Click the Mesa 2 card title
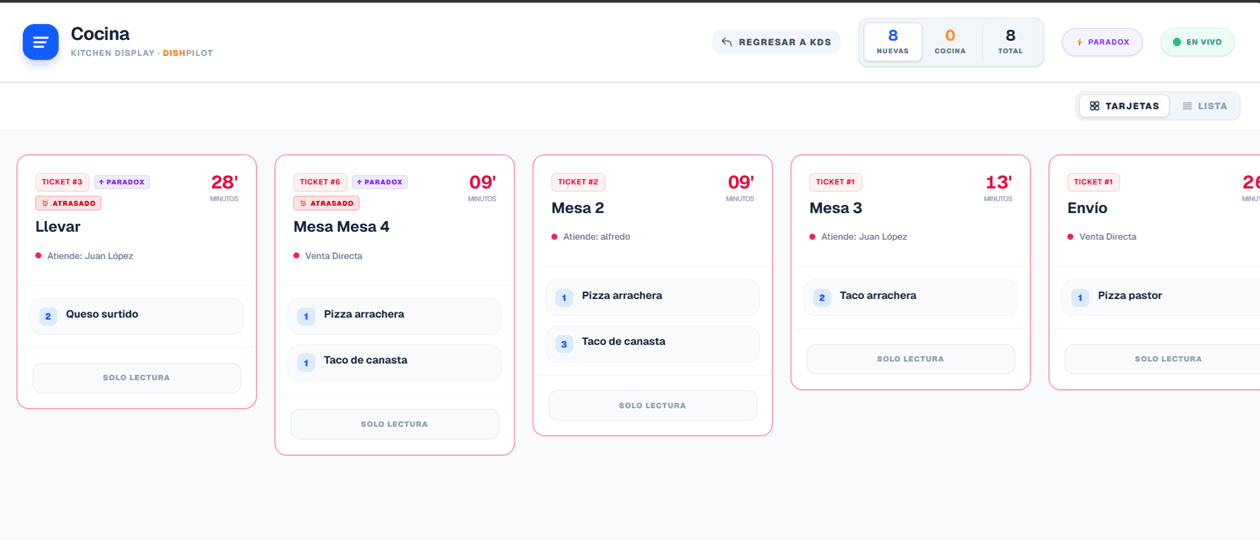Screen dimensions: 1260x540 [x=578, y=208]
